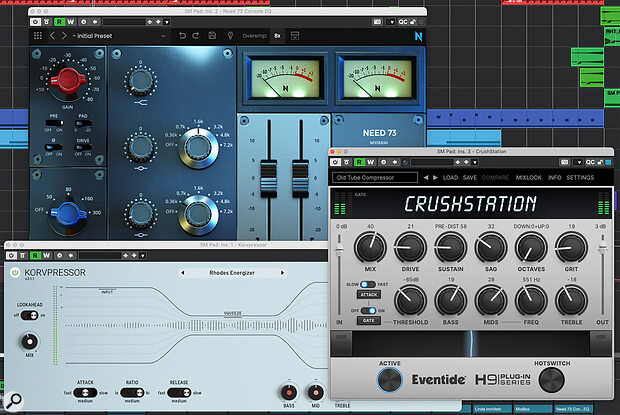Image resolution: width=620 pixels, height=415 pixels.
Task: Toggle the Korvpressor power button
Action: pos(15,272)
